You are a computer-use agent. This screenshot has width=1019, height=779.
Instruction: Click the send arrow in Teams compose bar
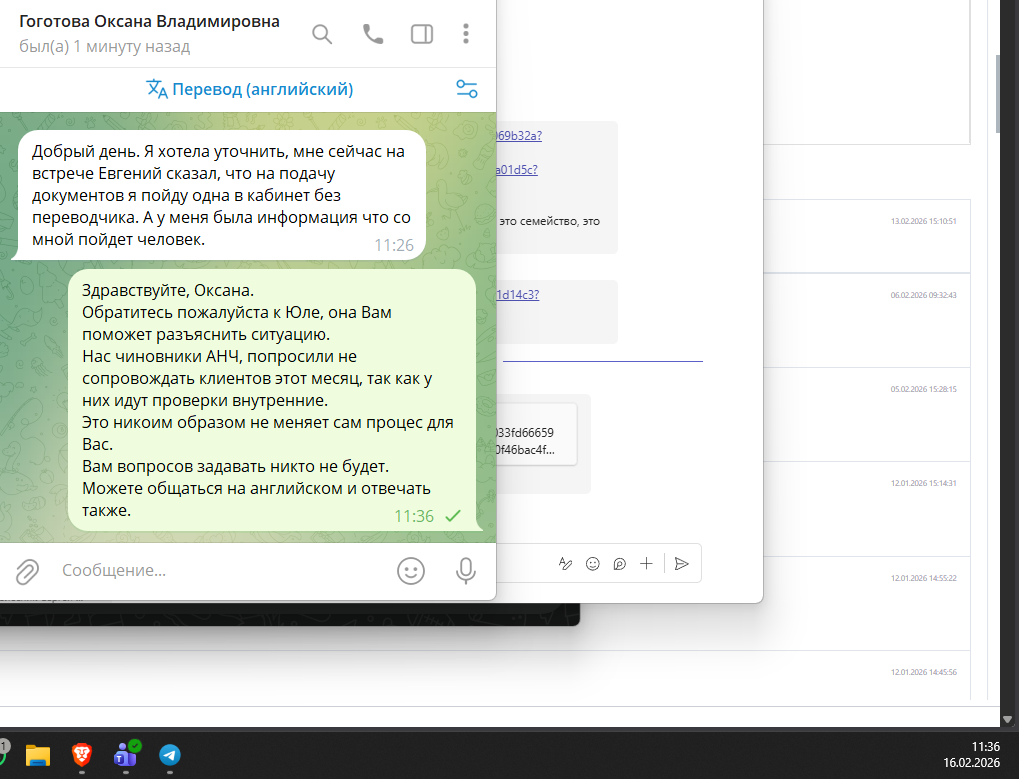click(681, 564)
